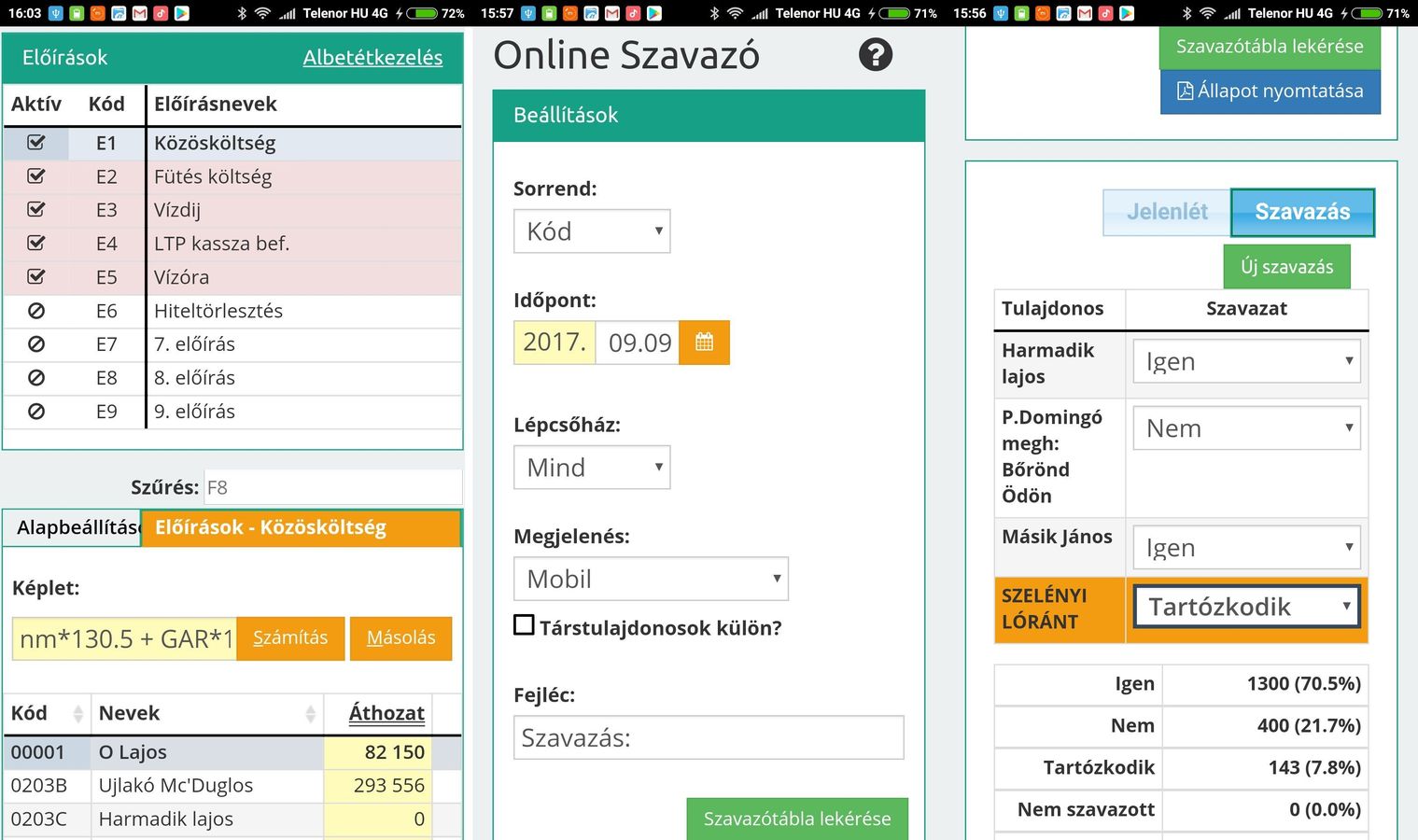The image size is (1418, 840).
Task: Select the Alapbeállítások tab
Action: 73,527
